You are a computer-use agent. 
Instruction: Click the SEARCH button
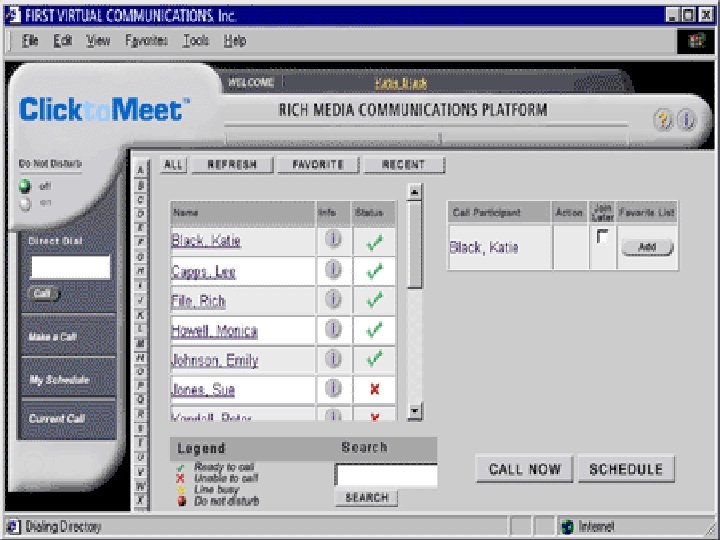pos(366,498)
